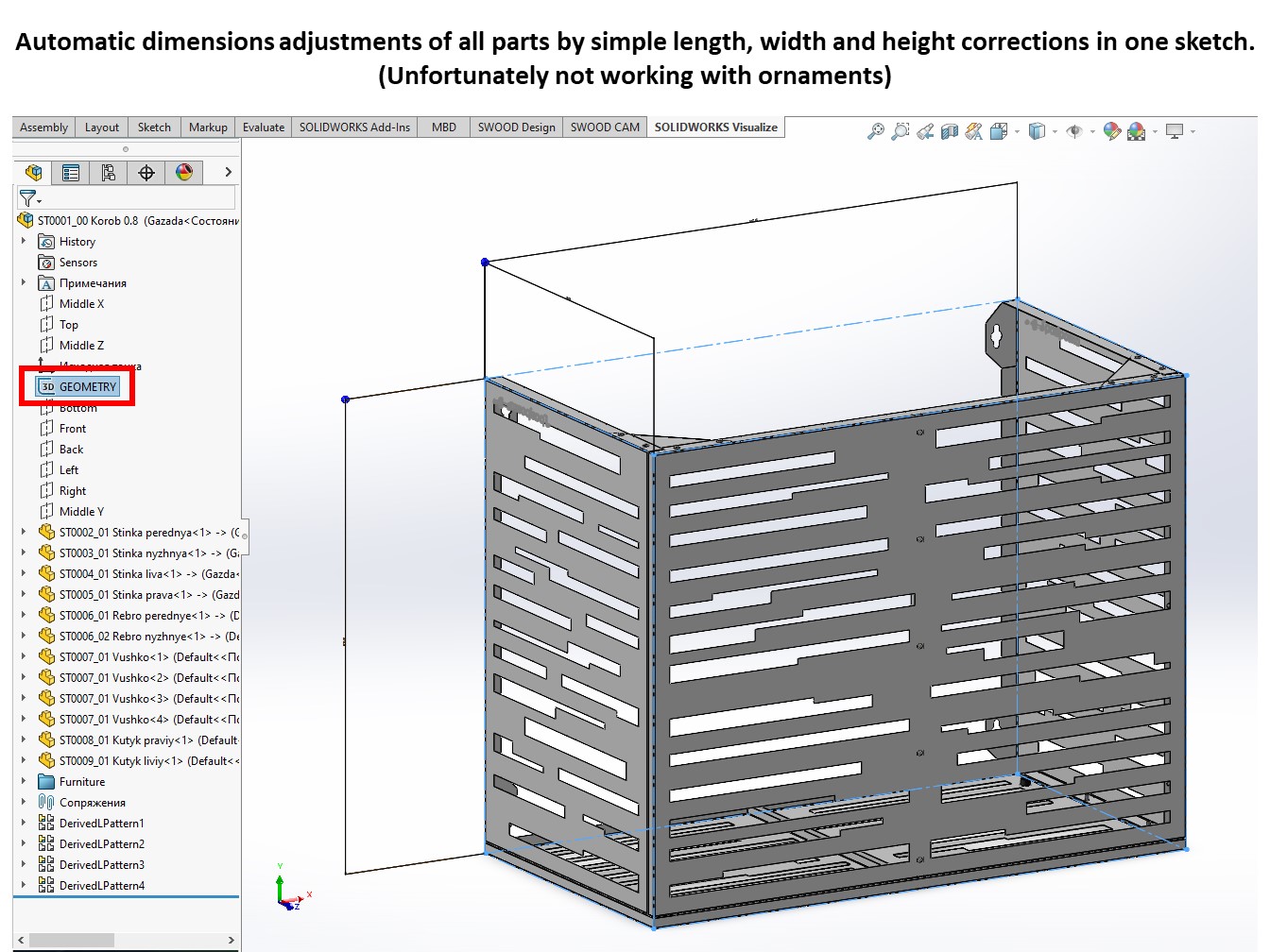Show more manager tabs with the arrow
The image size is (1270, 952).
228,172
